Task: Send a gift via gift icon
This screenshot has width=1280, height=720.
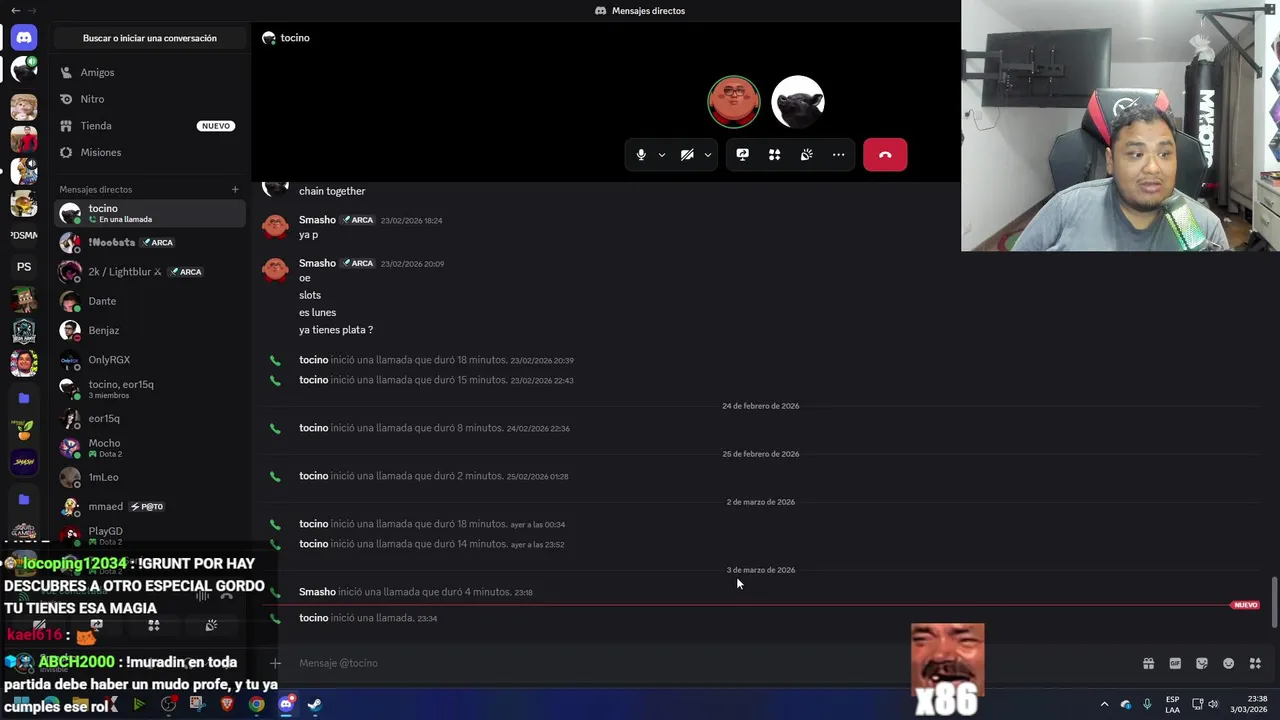Action: 1148,663
